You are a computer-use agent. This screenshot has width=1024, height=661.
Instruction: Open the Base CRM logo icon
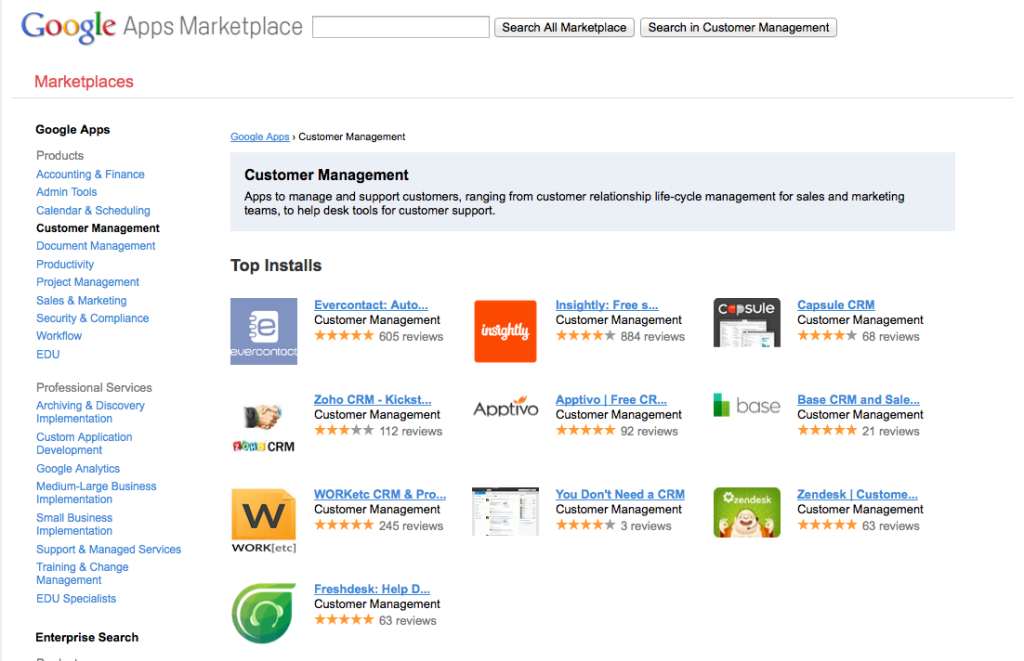(x=747, y=406)
